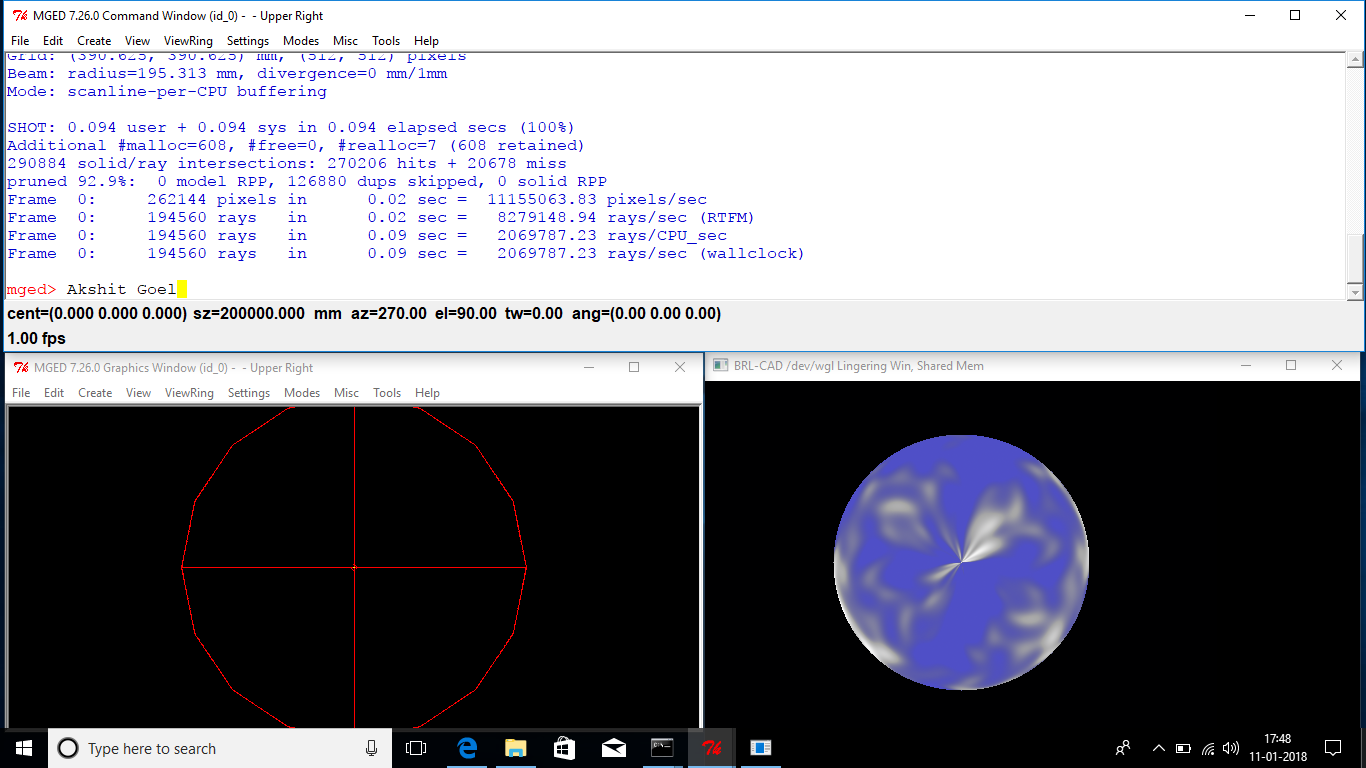Show hidden system tray icons
The height and width of the screenshot is (768, 1366).
point(1159,748)
